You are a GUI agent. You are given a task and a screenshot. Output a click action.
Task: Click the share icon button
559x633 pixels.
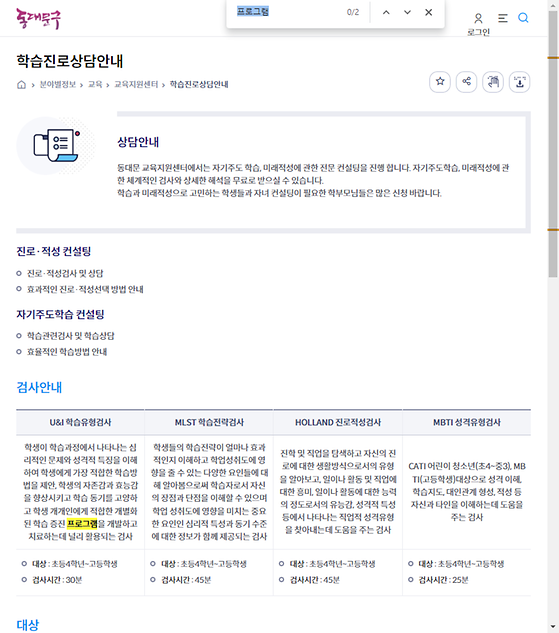466,82
